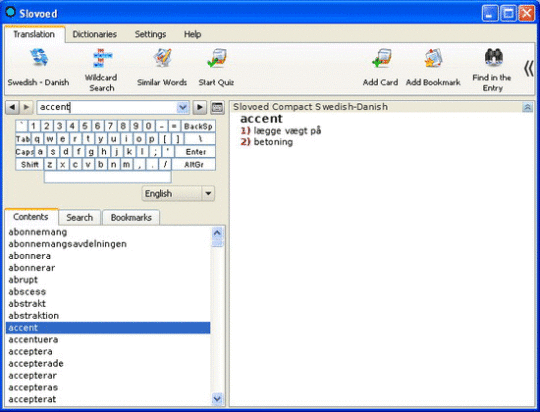Toggle the AltGr key on virtual keyboard
The height and width of the screenshot is (412, 540).
coord(194,165)
